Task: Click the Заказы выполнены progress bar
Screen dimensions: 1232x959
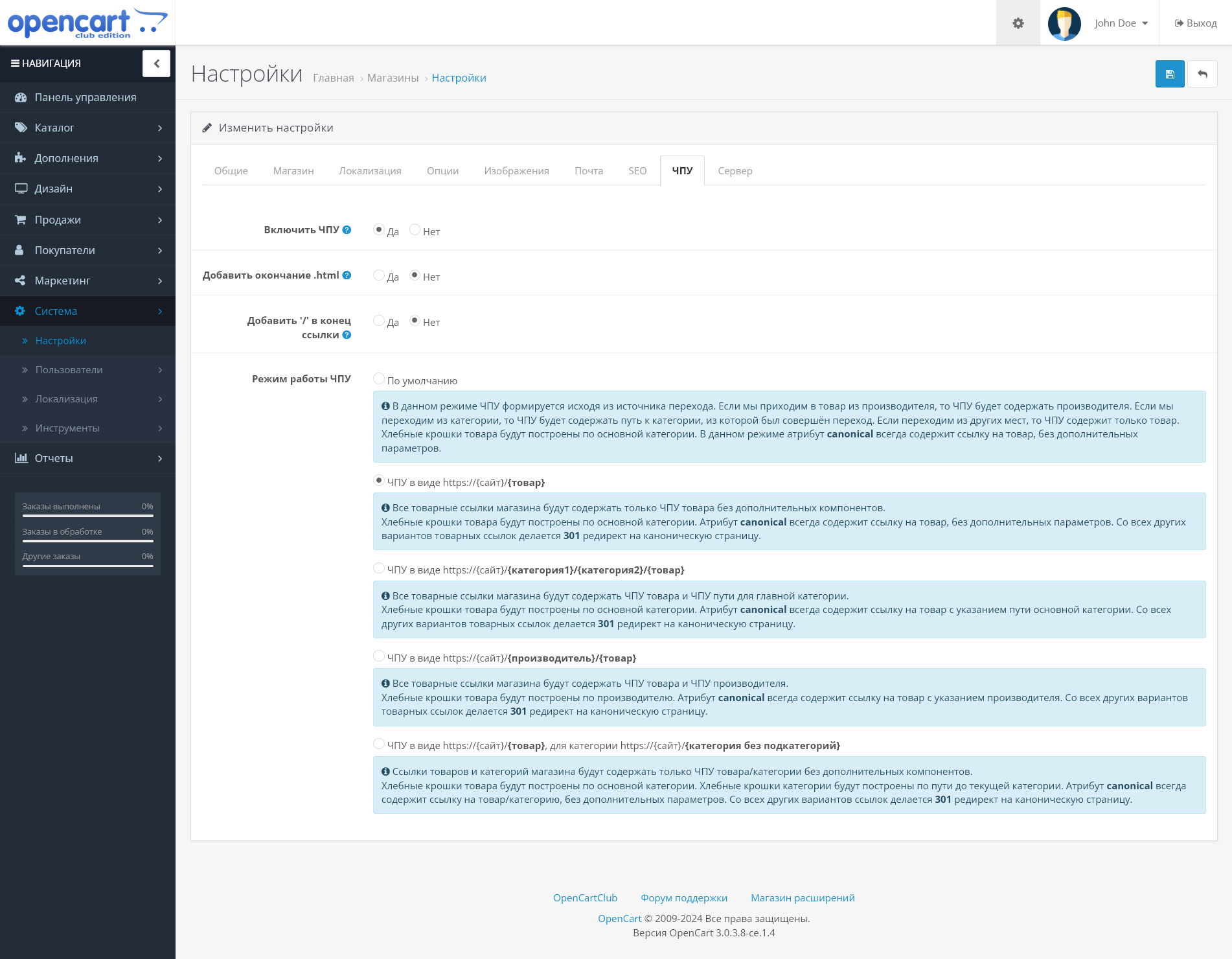Action: point(87,515)
